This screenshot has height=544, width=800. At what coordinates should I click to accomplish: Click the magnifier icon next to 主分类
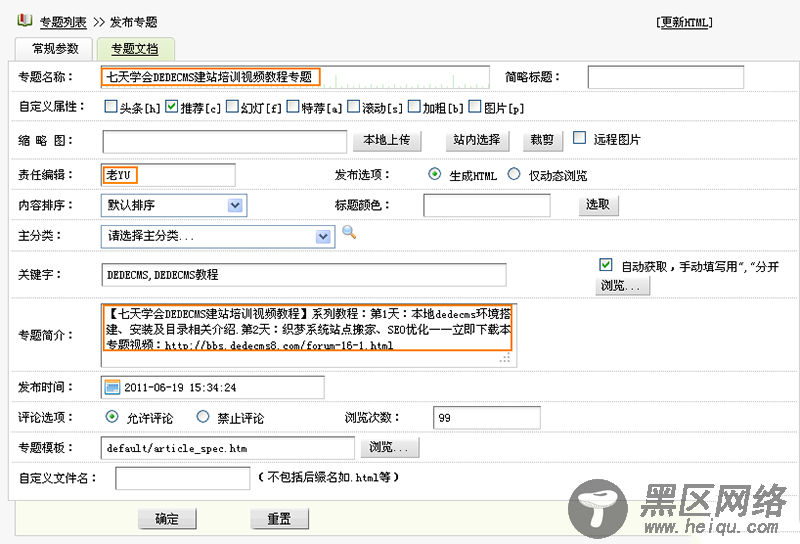pyautogui.click(x=349, y=233)
